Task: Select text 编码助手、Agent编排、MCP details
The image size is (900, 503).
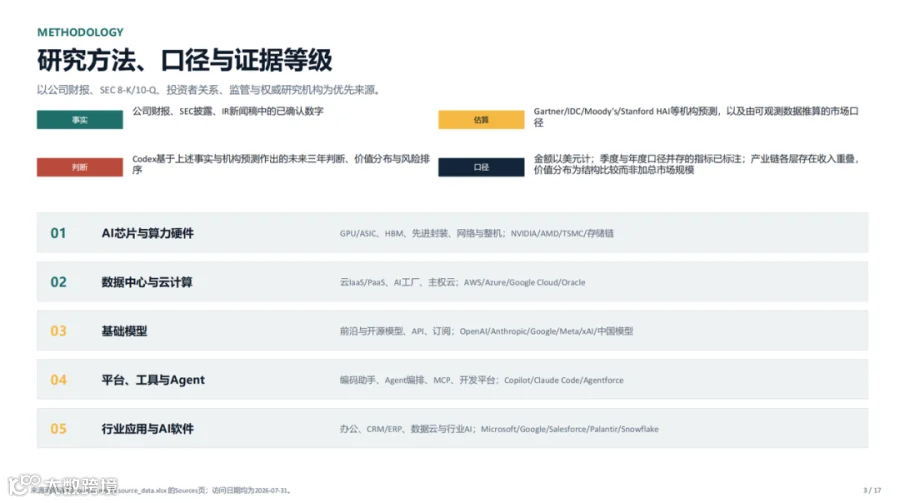Action: pos(482,380)
